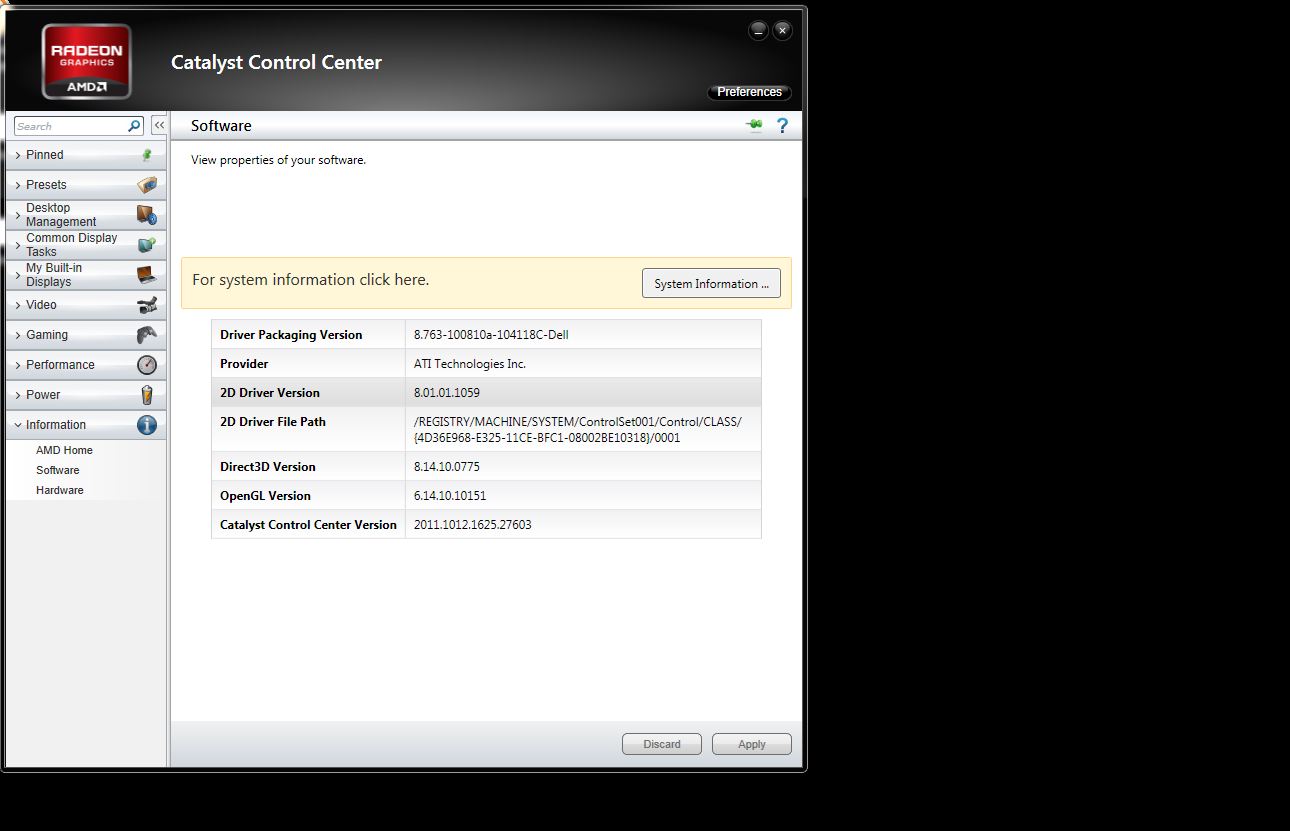Click the 2D Driver Version label
This screenshot has height=831, width=1290.
pyautogui.click(x=270, y=393)
